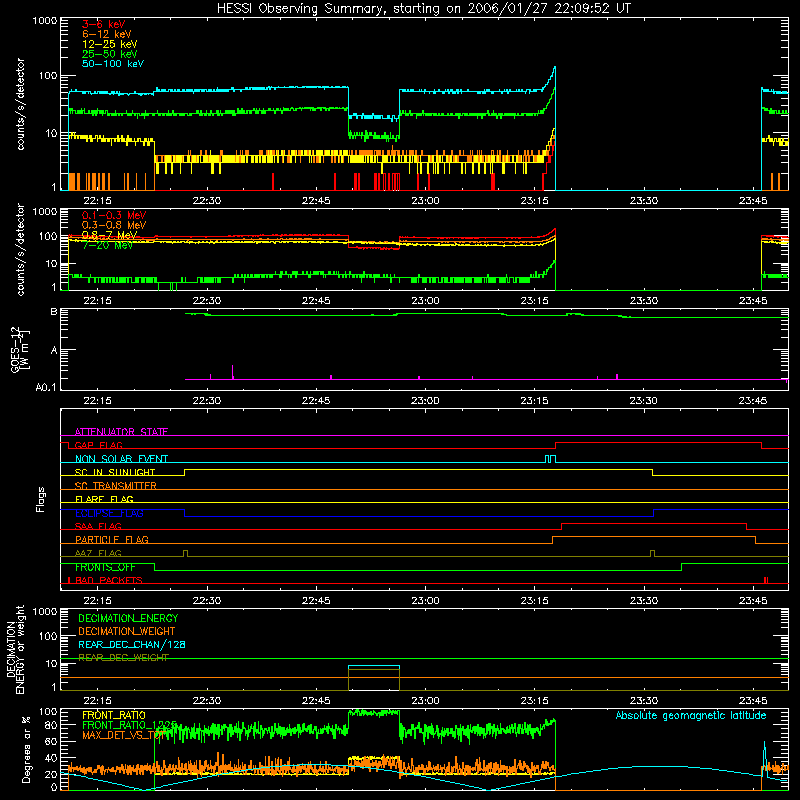This screenshot has width=800, height=800.
Task: Click the REAR_DEC_CHAN/128 legend entry
Action: click(x=132, y=644)
